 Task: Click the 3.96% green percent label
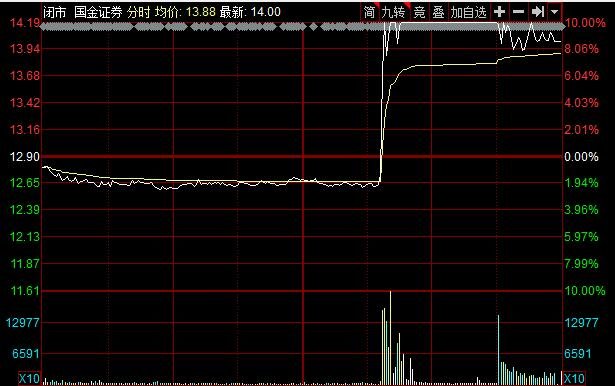pos(581,210)
